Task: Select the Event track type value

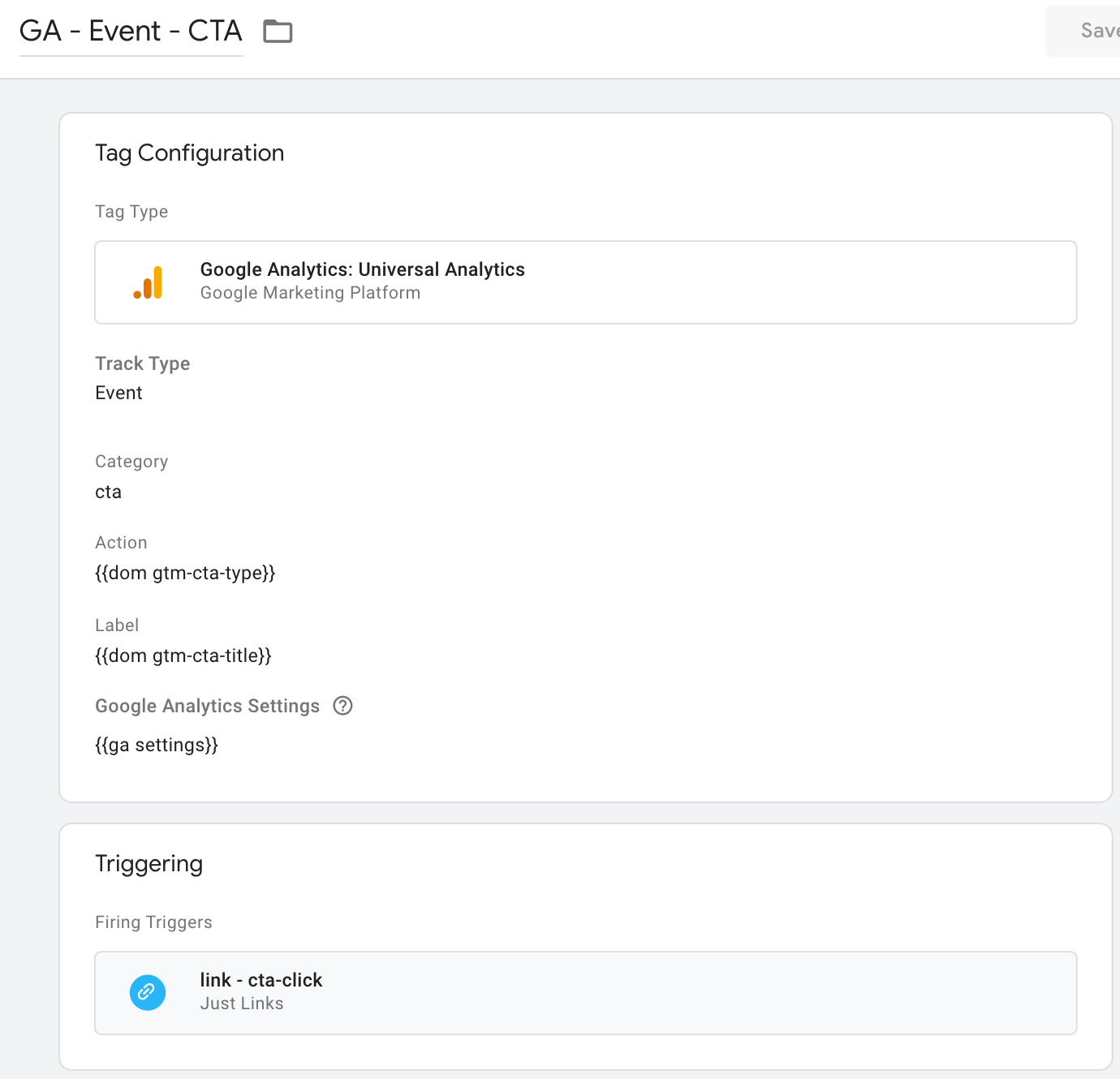Action: click(x=118, y=393)
